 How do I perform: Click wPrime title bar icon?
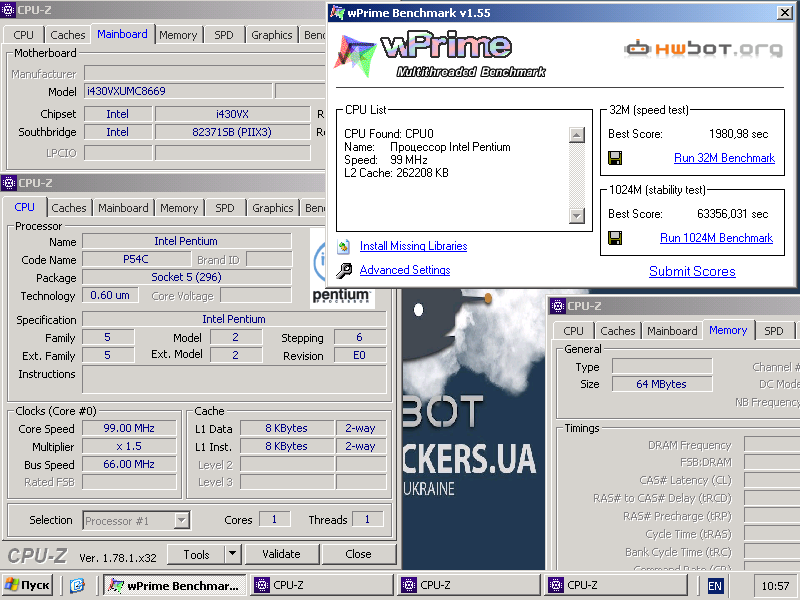coord(337,13)
